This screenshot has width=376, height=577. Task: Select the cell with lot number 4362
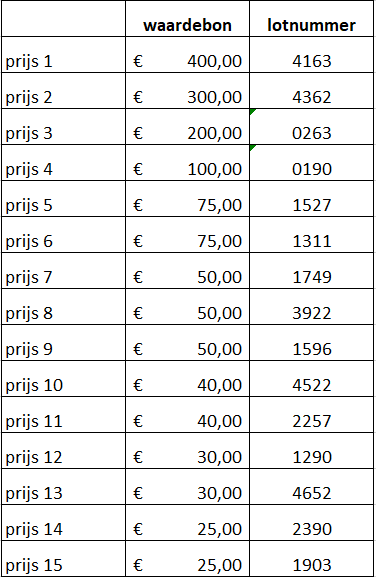pyautogui.click(x=311, y=91)
